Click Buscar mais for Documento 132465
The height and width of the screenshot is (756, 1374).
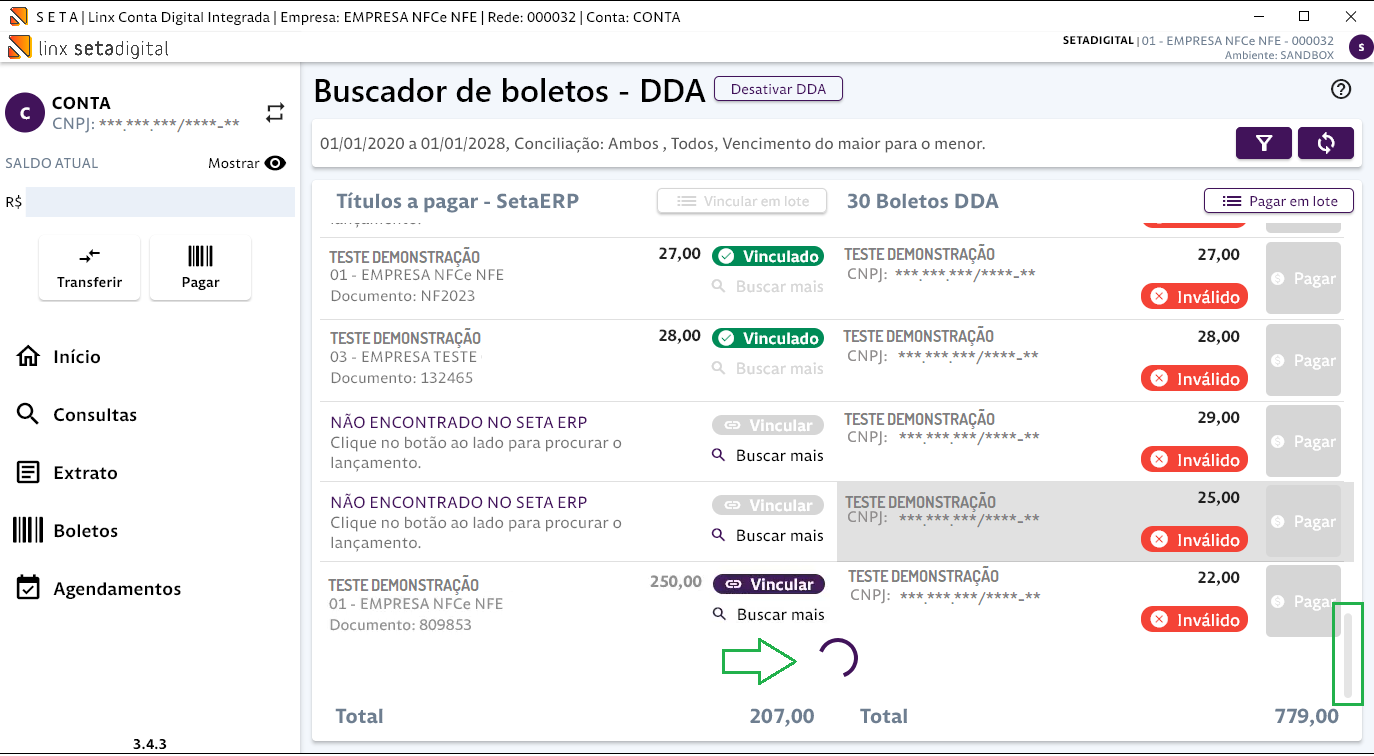[768, 369]
